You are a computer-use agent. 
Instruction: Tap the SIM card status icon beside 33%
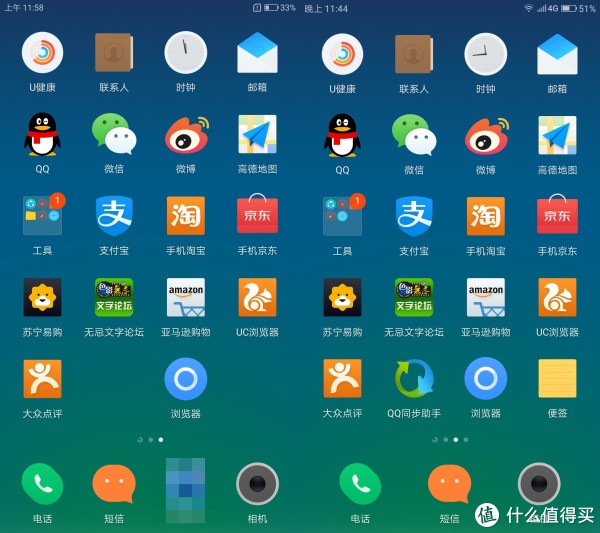[257, 7]
